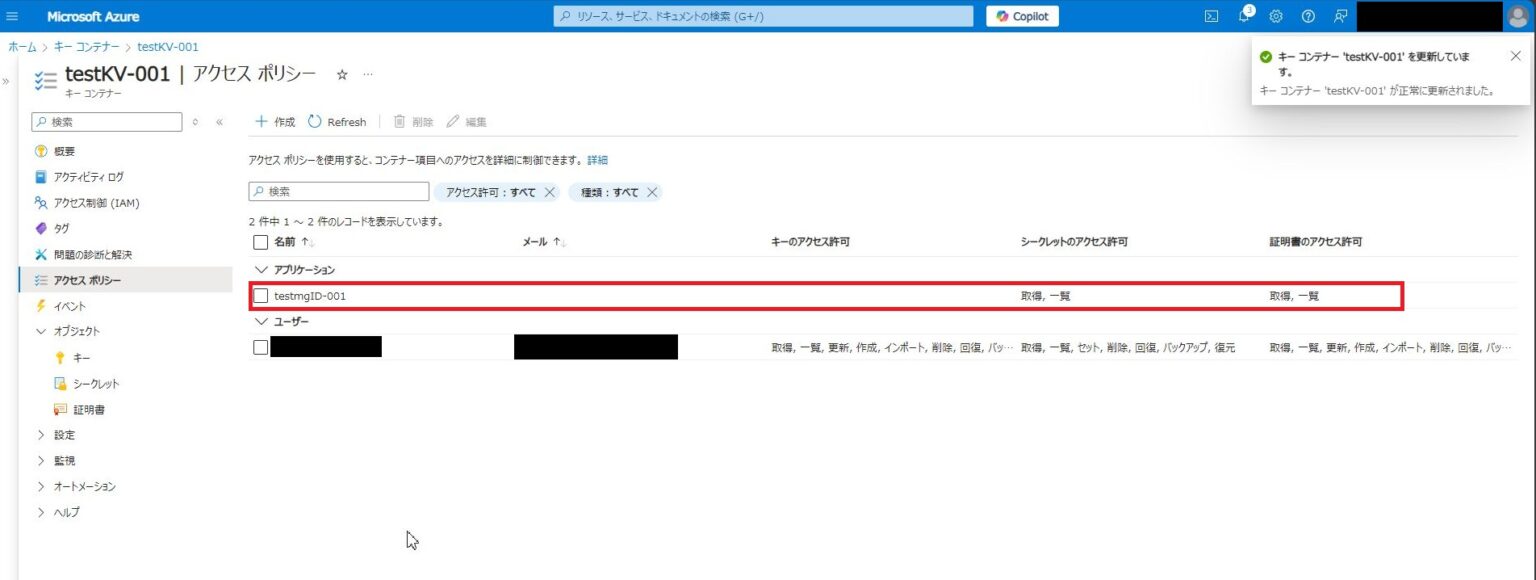Collapse the アプリケーション group
This screenshot has width=1536, height=580.
point(261,269)
